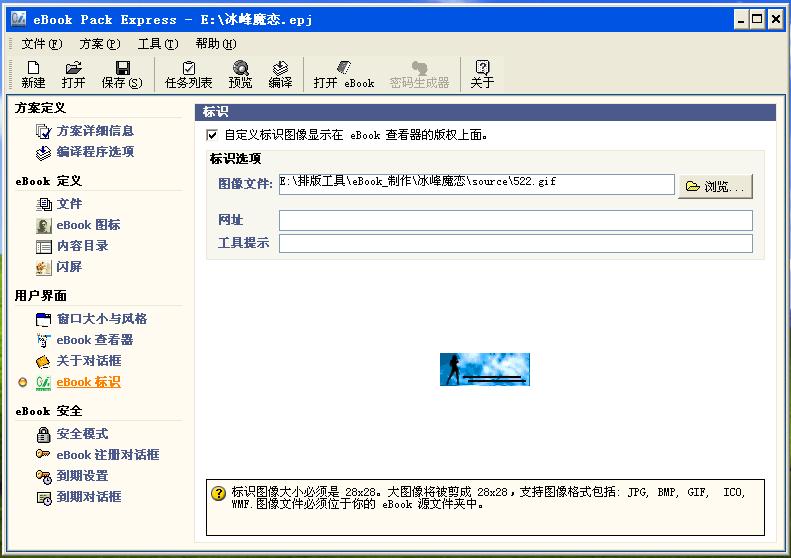The image size is (791, 558).
Task: Open the 关于对话框 link
Action: coord(89,361)
